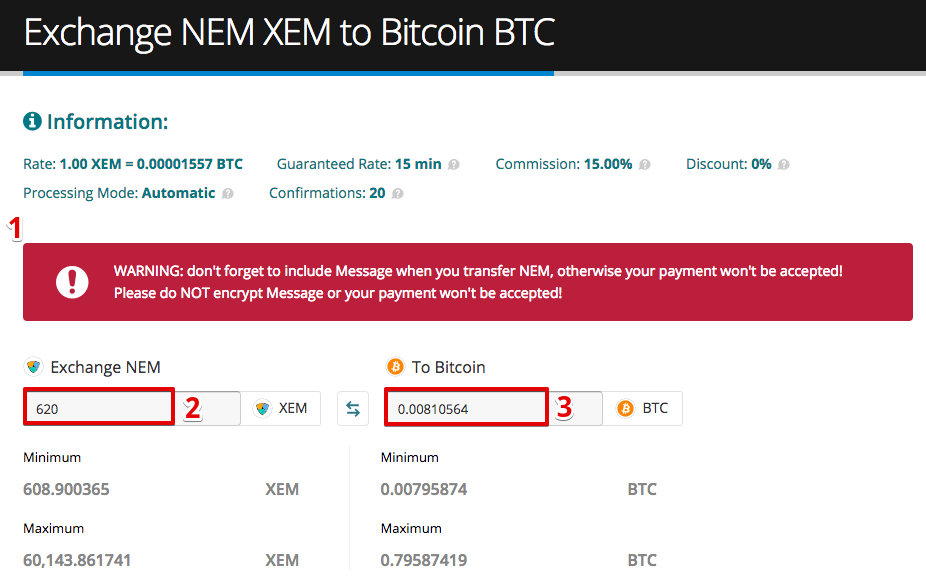The height and width of the screenshot is (581, 926).
Task: Open the XEM currency selector
Action: pyautogui.click(x=281, y=409)
